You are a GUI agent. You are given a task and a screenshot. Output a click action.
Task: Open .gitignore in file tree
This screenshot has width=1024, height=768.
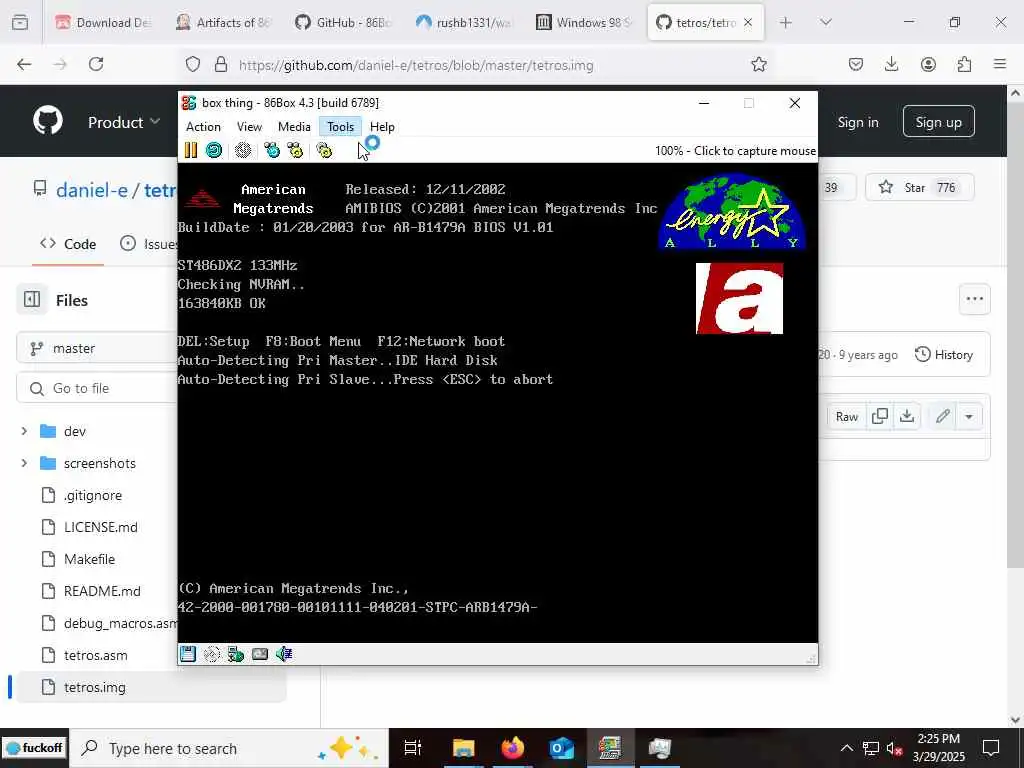(x=93, y=495)
